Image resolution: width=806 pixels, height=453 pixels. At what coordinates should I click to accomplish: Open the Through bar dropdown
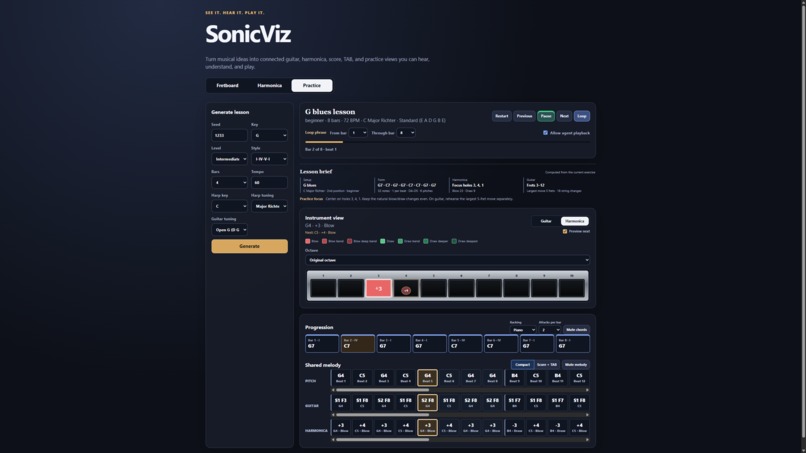[x=406, y=133]
